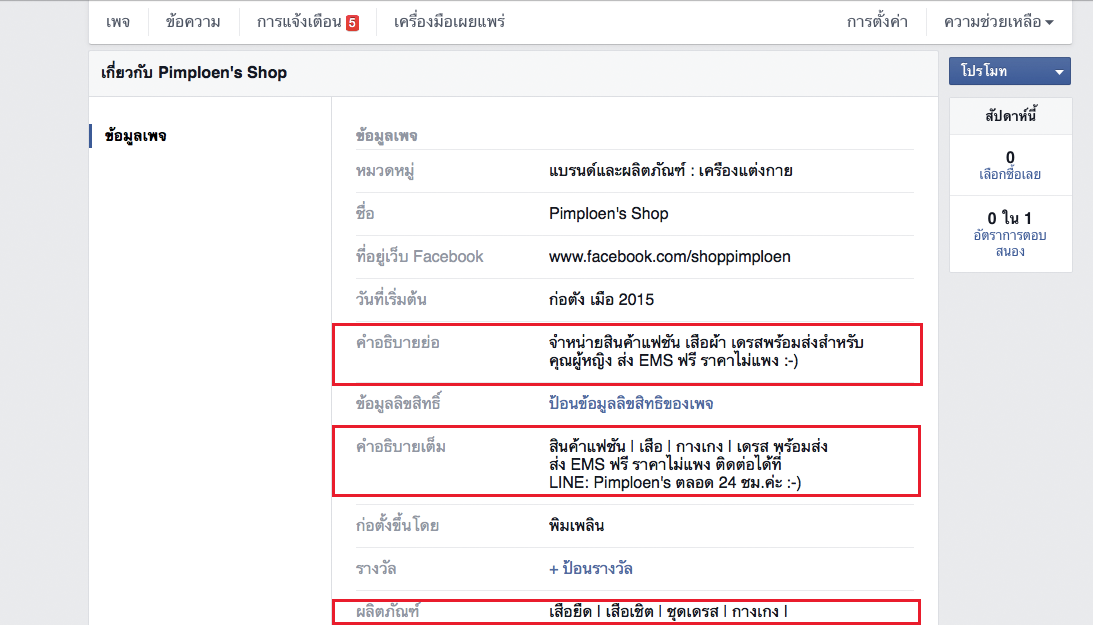The height and width of the screenshot is (625, 1093).
Task: Edit the ชื่อ row Pimploen's Shop
Action: [634, 214]
